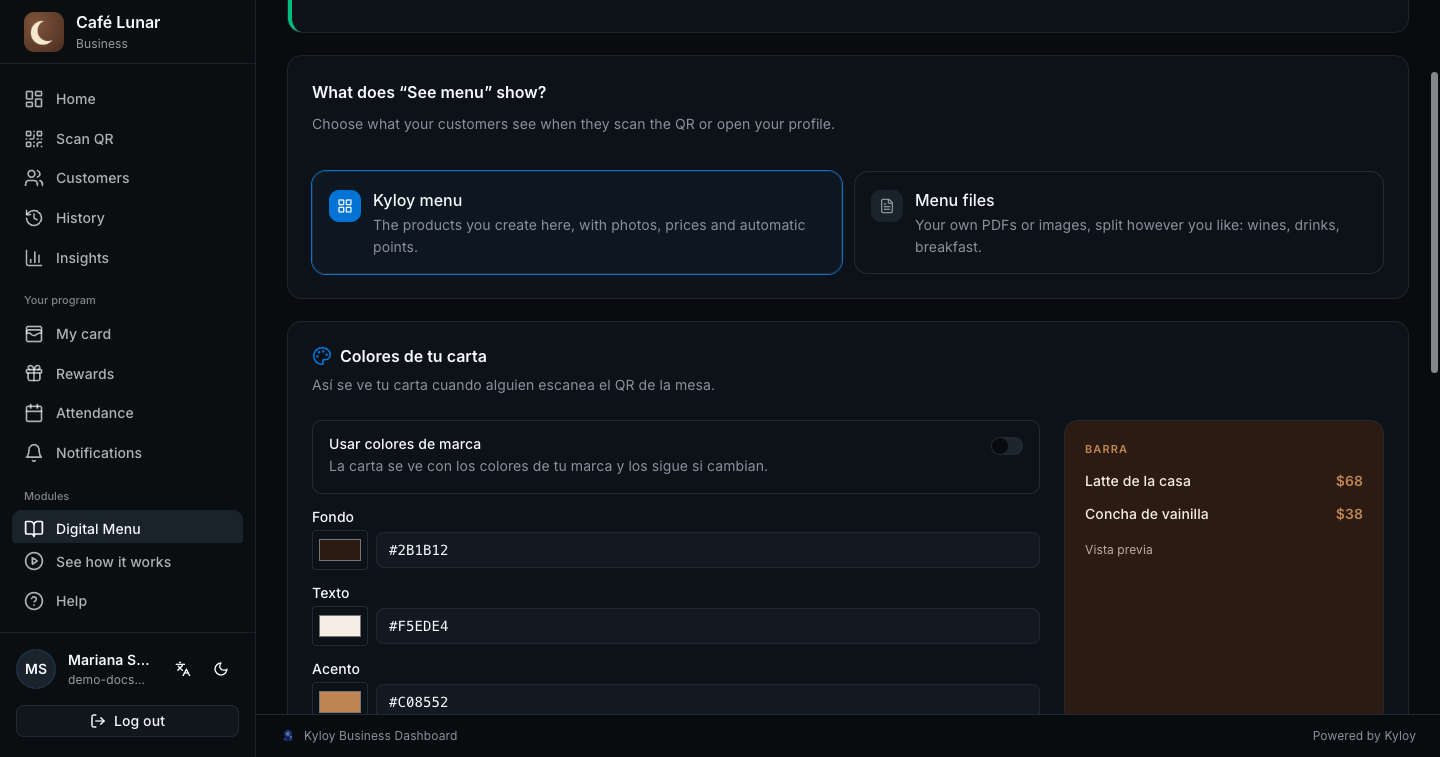Click the palette icon beside Colores de tu carta
This screenshot has height=757, width=1440.
click(322, 356)
